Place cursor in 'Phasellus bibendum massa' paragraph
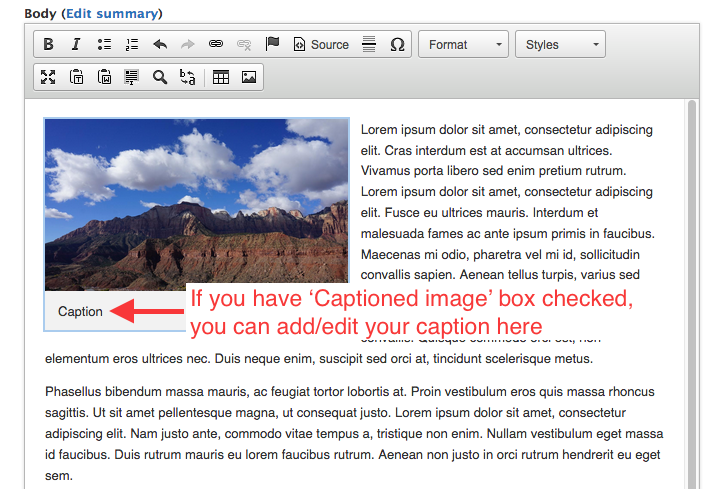The width and height of the screenshot is (725, 489). pos(354,434)
